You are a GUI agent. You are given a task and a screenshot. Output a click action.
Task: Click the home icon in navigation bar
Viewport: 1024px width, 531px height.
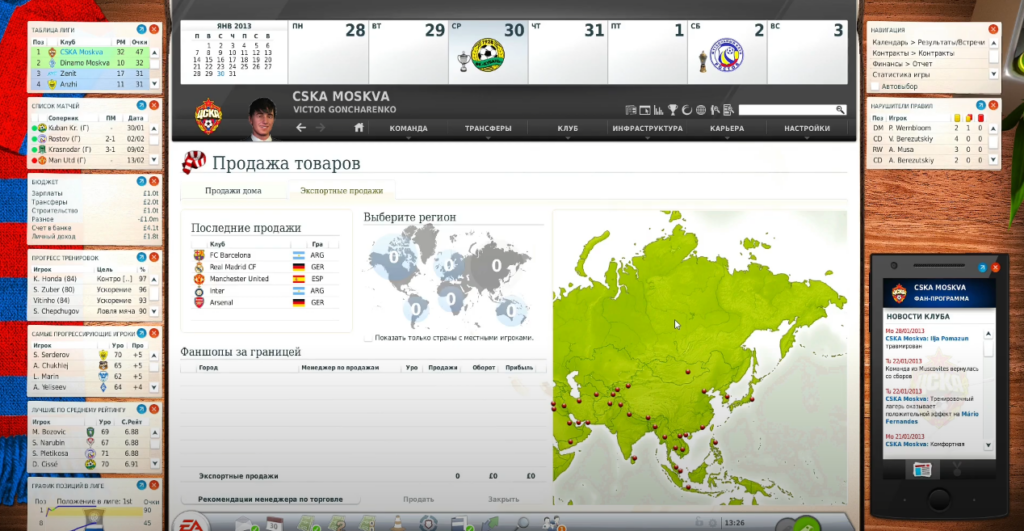(x=359, y=128)
